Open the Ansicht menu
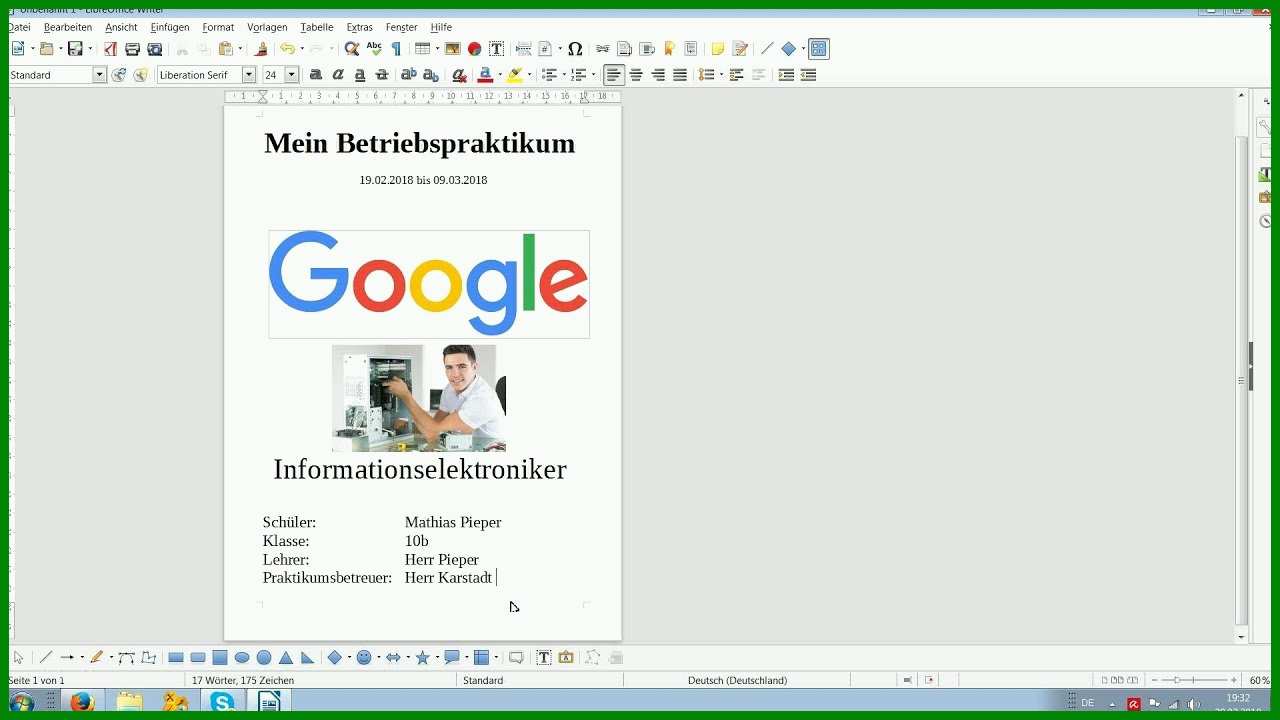 pyautogui.click(x=121, y=27)
